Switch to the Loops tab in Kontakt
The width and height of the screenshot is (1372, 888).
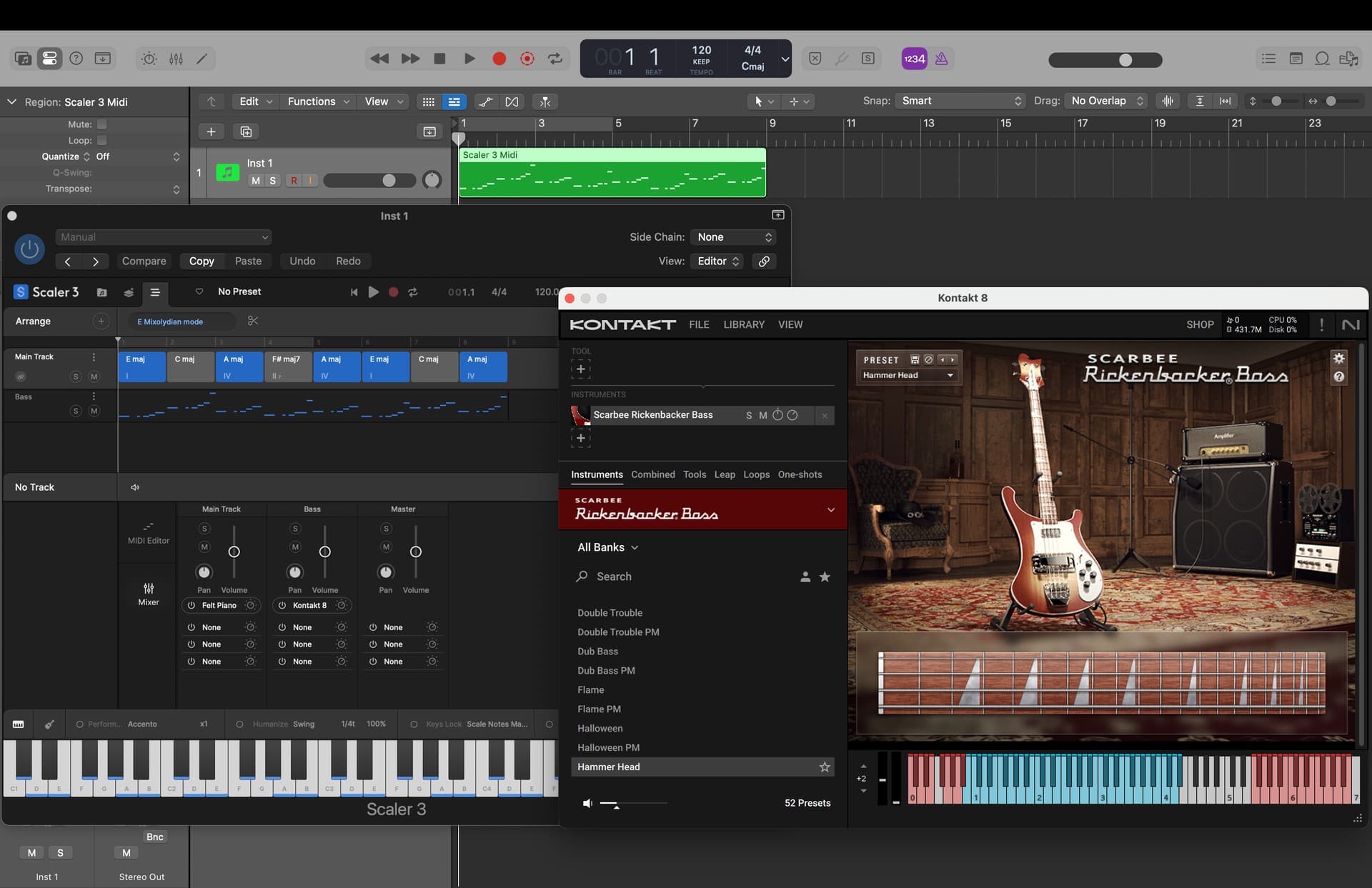coord(756,474)
